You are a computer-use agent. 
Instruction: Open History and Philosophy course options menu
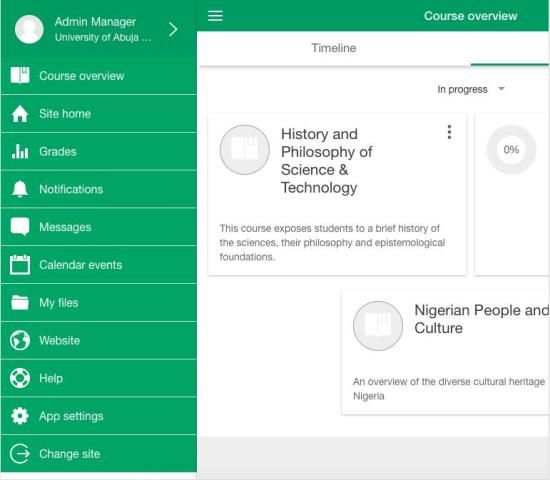449,132
